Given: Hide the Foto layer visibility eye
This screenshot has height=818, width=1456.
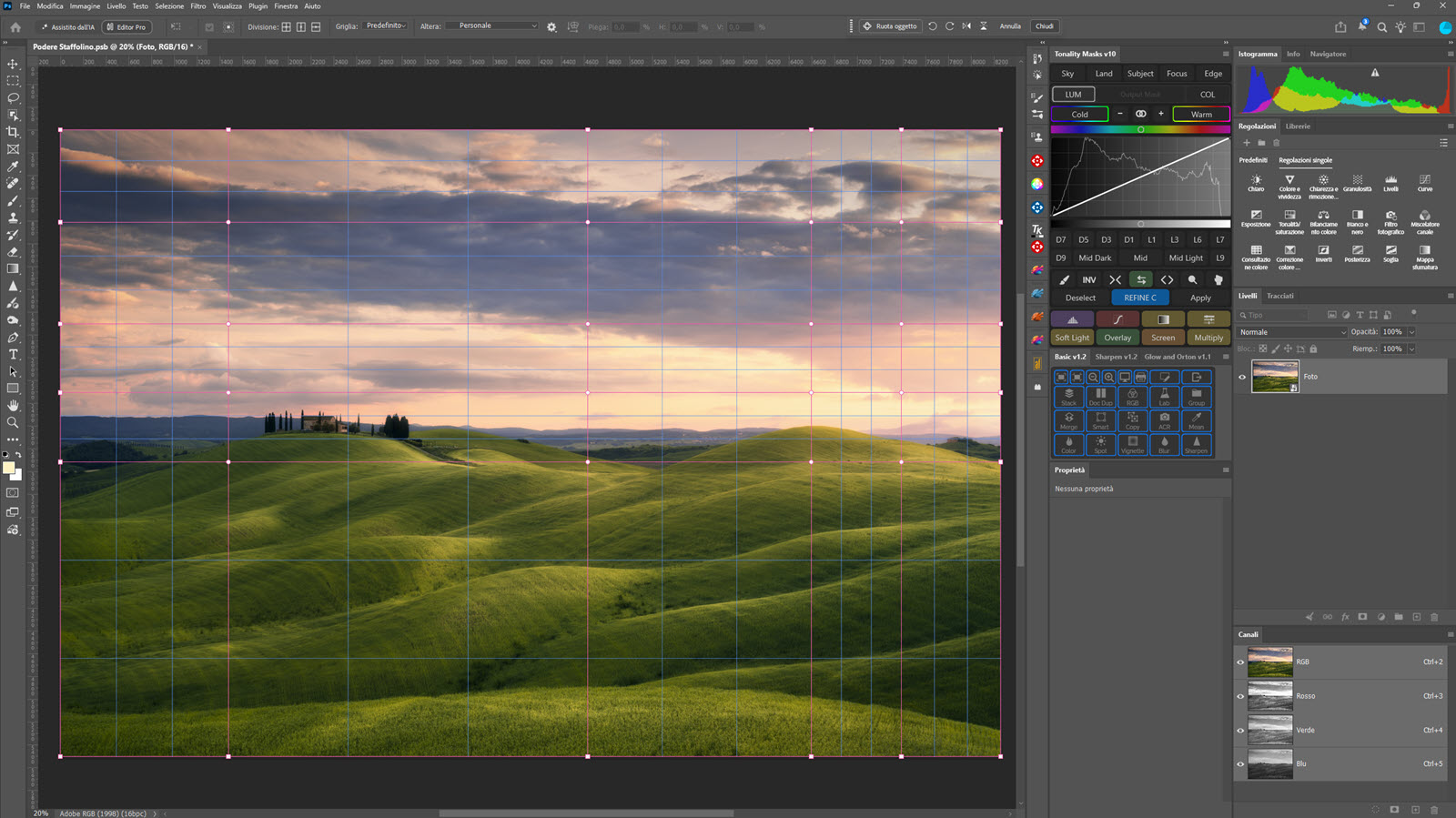Looking at the screenshot, I should [x=1242, y=377].
